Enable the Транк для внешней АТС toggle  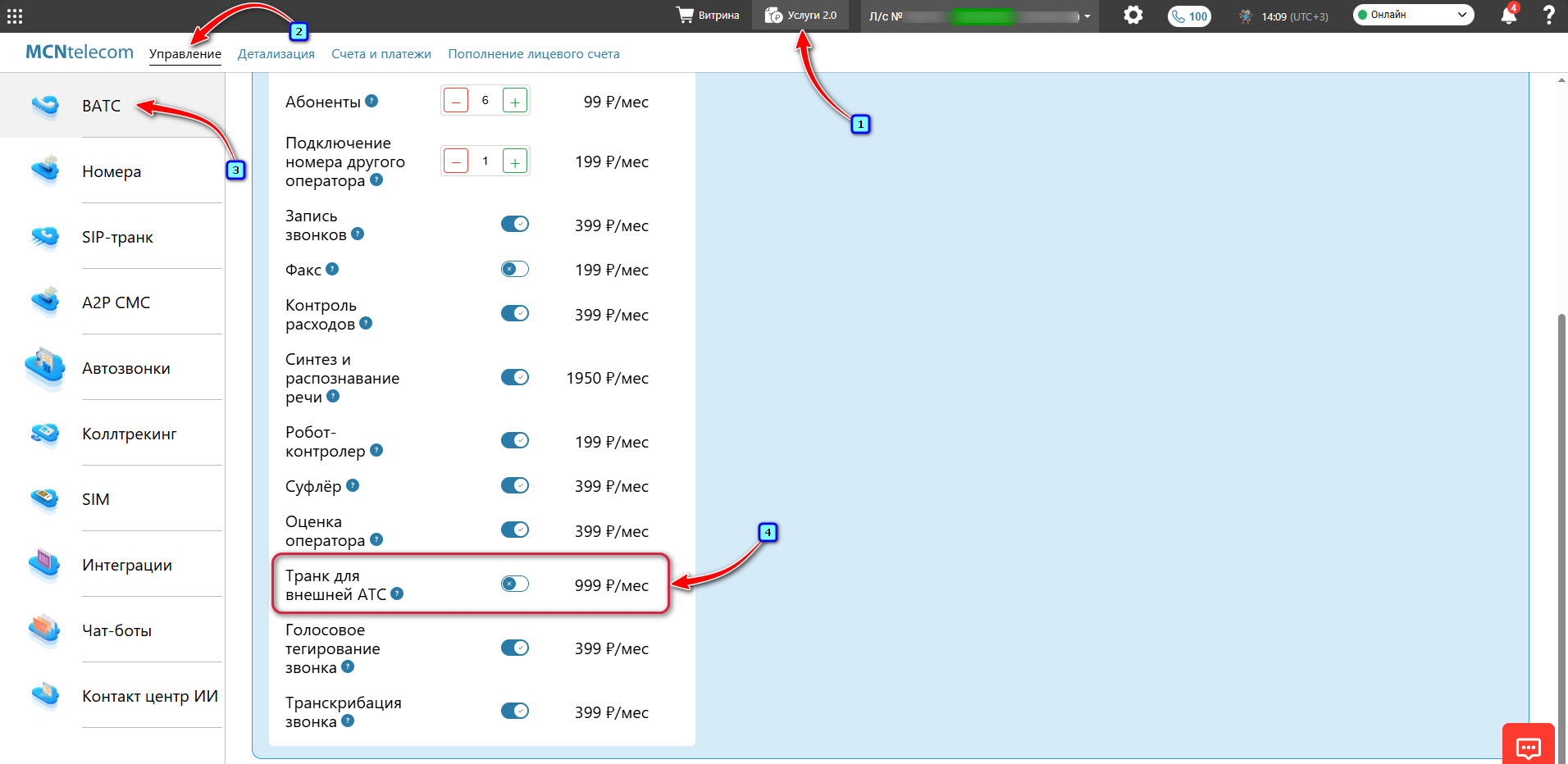pos(515,584)
